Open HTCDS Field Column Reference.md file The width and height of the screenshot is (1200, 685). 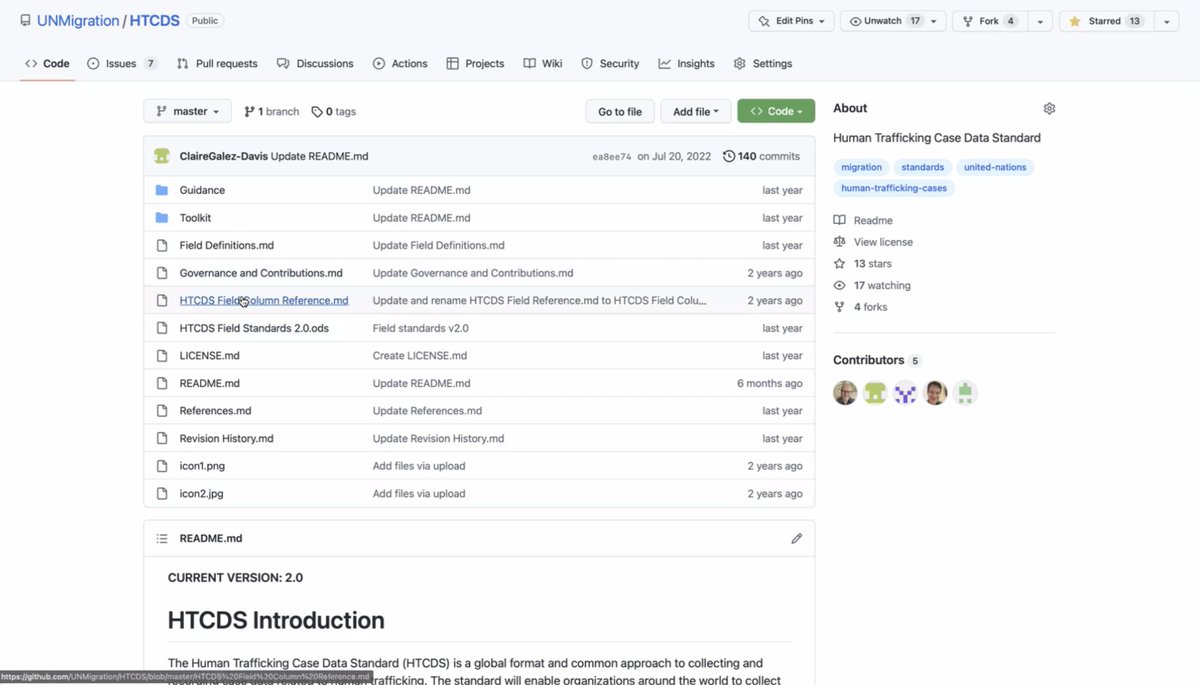[x=264, y=301]
